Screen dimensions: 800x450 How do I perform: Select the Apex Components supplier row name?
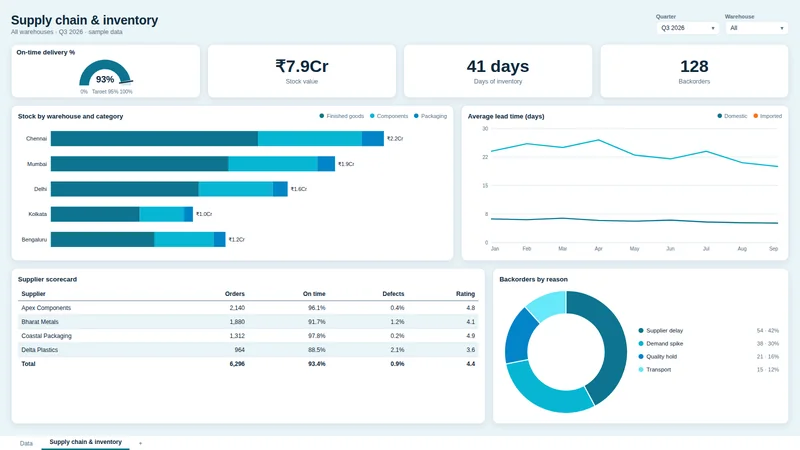(46, 308)
